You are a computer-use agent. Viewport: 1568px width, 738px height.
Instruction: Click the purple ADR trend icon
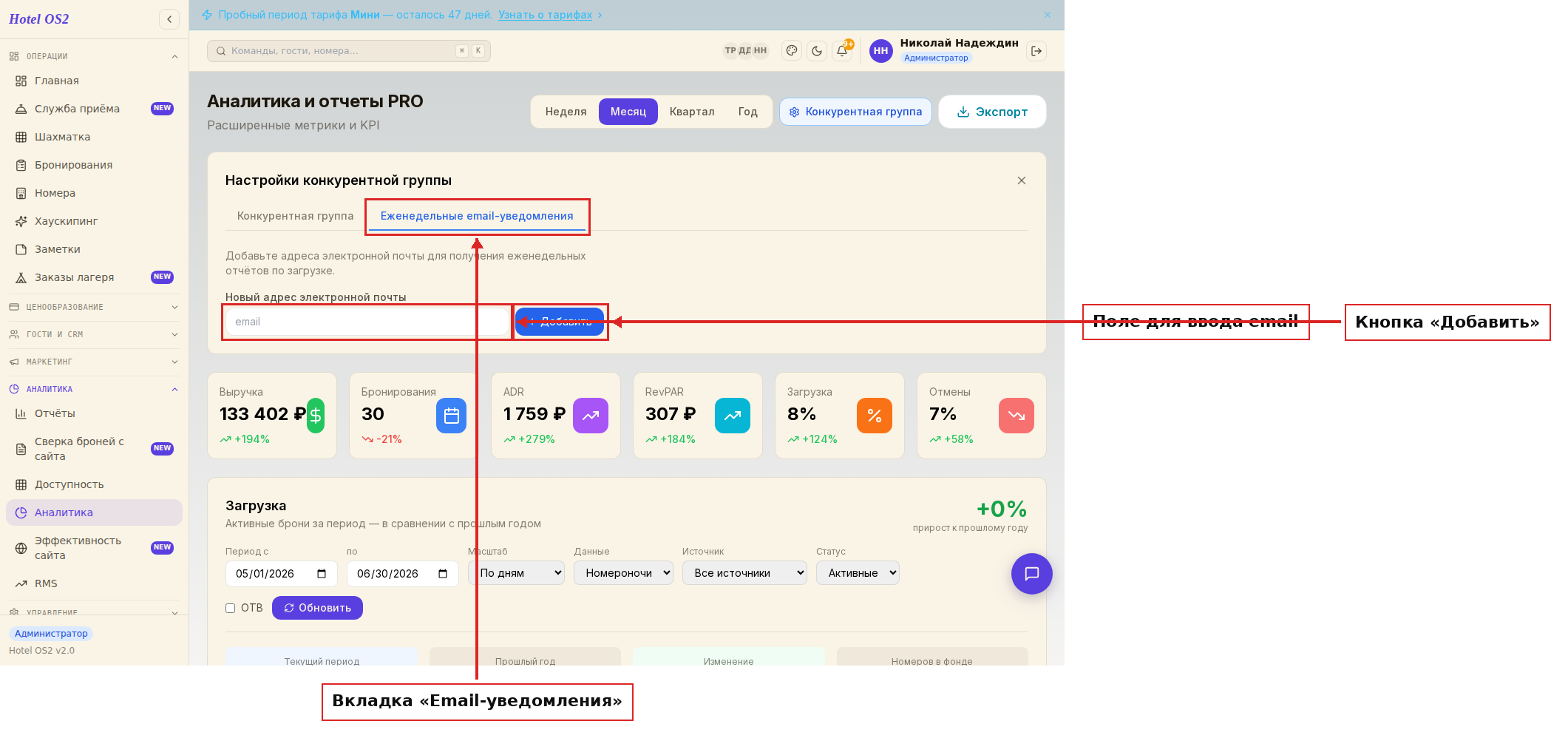click(591, 416)
